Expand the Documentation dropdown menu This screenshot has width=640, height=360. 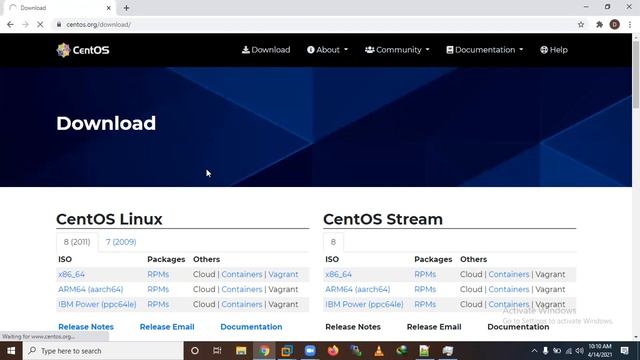[x=484, y=50]
